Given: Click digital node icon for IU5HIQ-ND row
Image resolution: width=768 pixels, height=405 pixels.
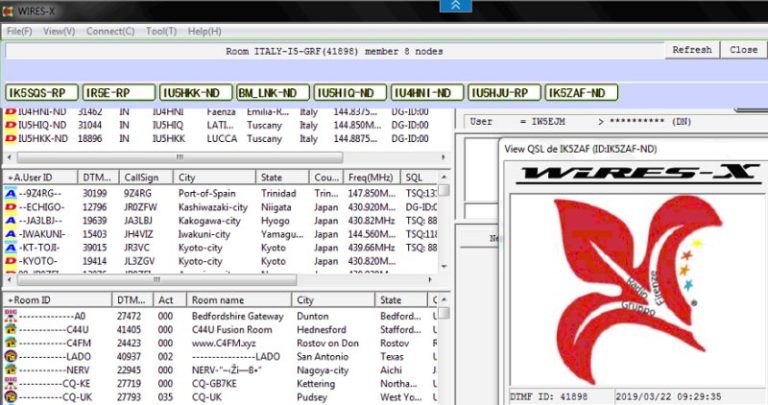Looking at the screenshot, I should pyautogui.click(x=10, y=125).
